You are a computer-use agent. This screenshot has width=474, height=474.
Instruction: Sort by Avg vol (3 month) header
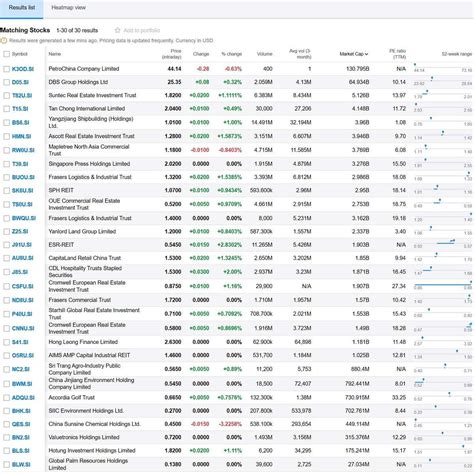pos(300,54)
